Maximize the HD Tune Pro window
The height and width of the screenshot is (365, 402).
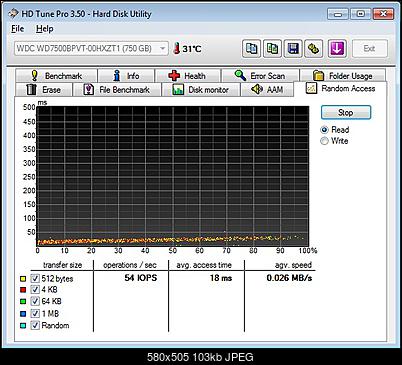(x=361, y=14)
